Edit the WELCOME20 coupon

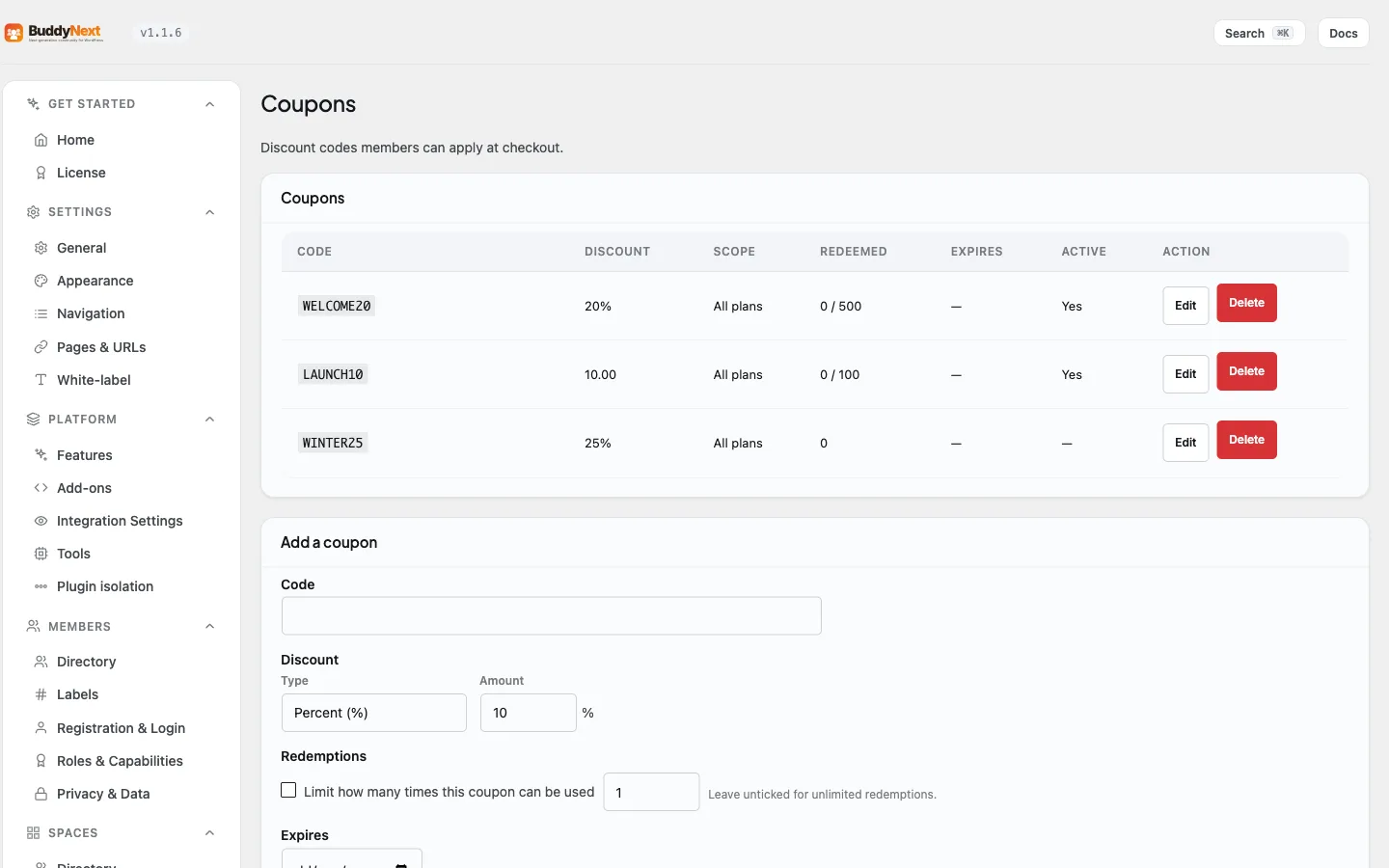coord(1185,306)
